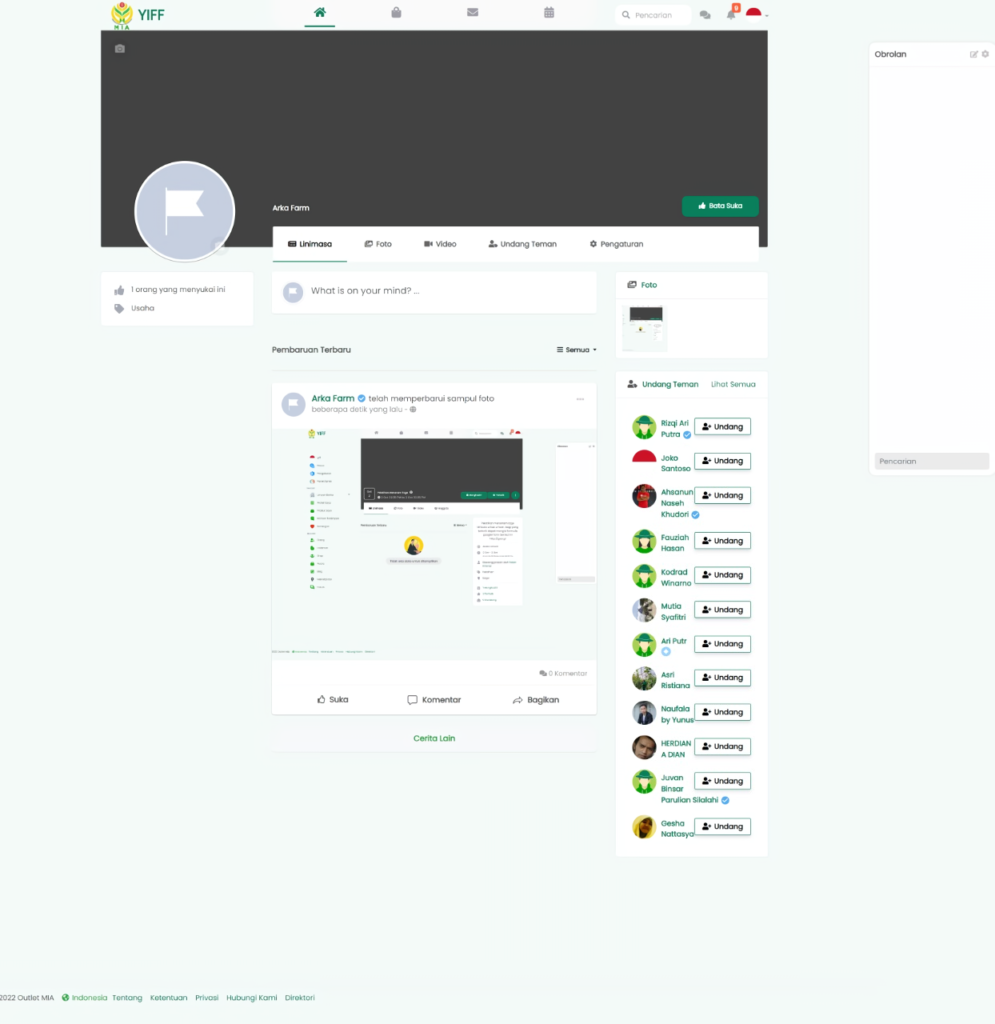Switch to the Foto tab
The height and width of the screenshot is (1024, 995).
[378, 244]
